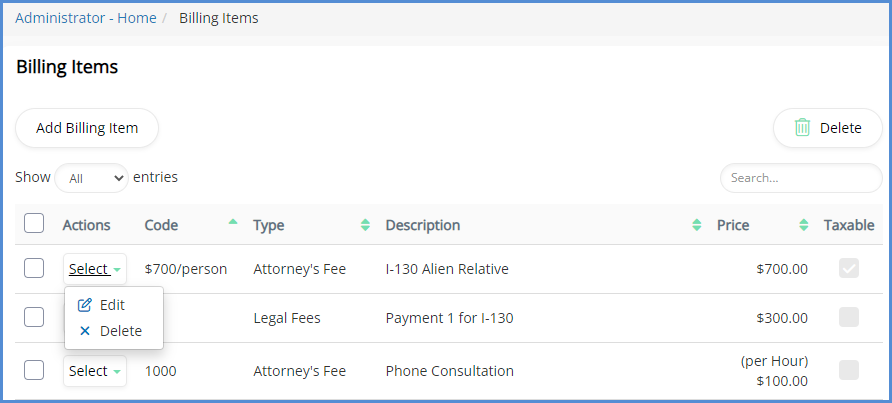Open the Show entries dropdown

click(x=91, y=178)
